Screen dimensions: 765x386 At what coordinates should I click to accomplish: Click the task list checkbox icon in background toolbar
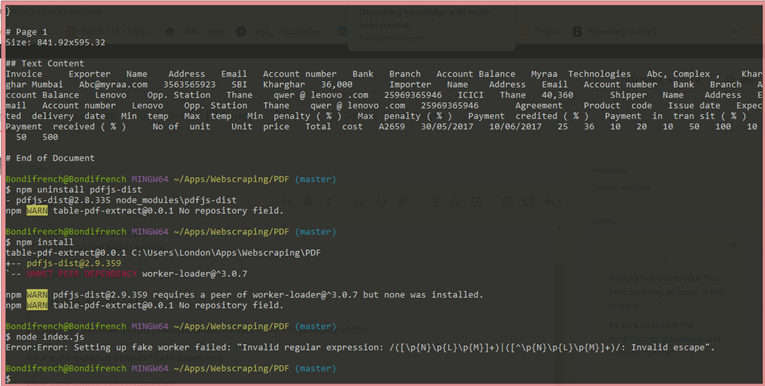476,202
